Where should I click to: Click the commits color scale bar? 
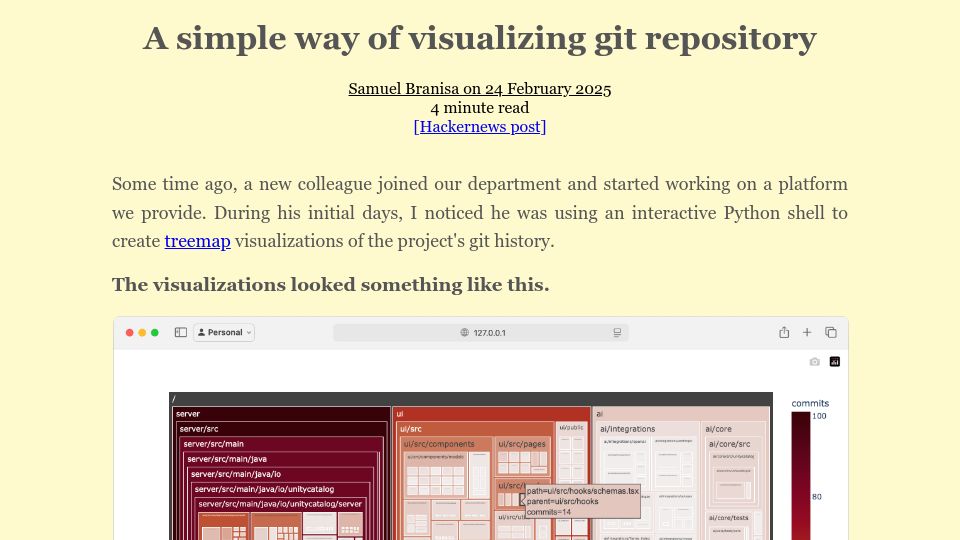pos(800,475)
